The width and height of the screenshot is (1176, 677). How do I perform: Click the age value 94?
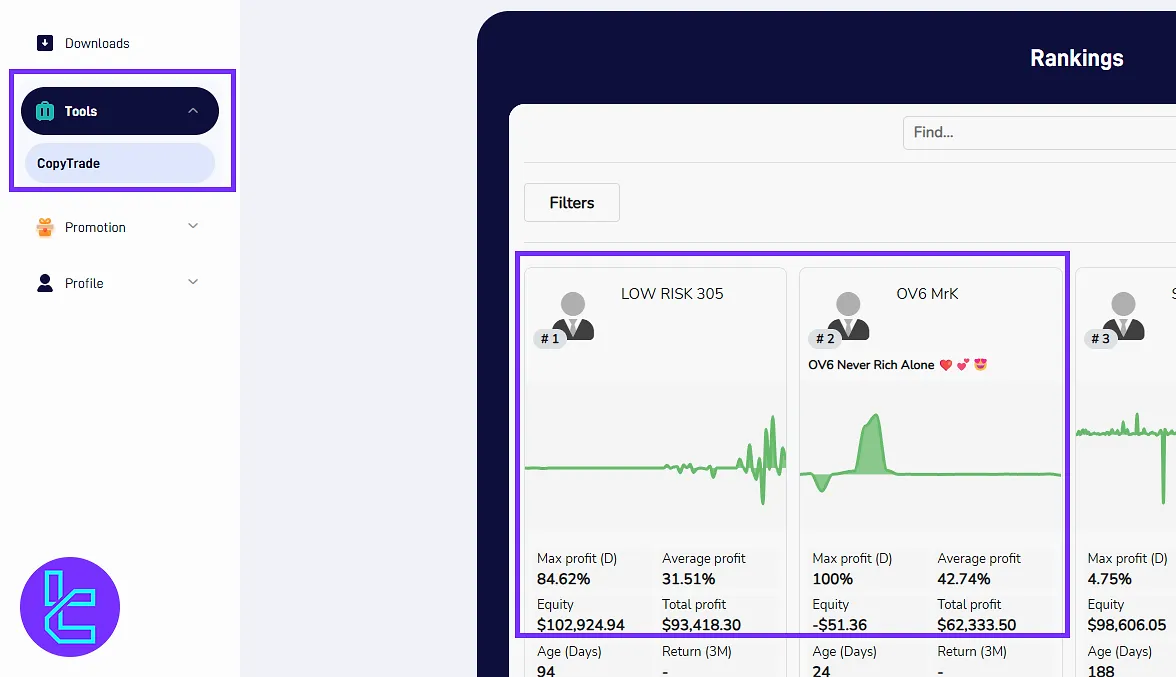(x=546, y=671)
